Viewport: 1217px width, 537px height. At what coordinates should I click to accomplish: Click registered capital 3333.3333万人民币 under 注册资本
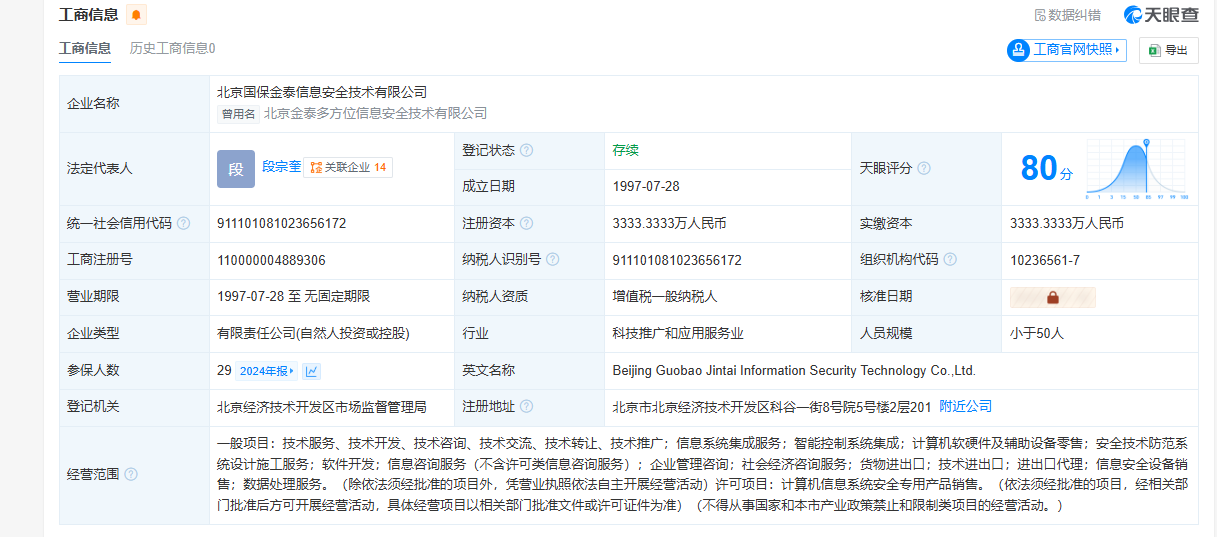coord(669,223)
